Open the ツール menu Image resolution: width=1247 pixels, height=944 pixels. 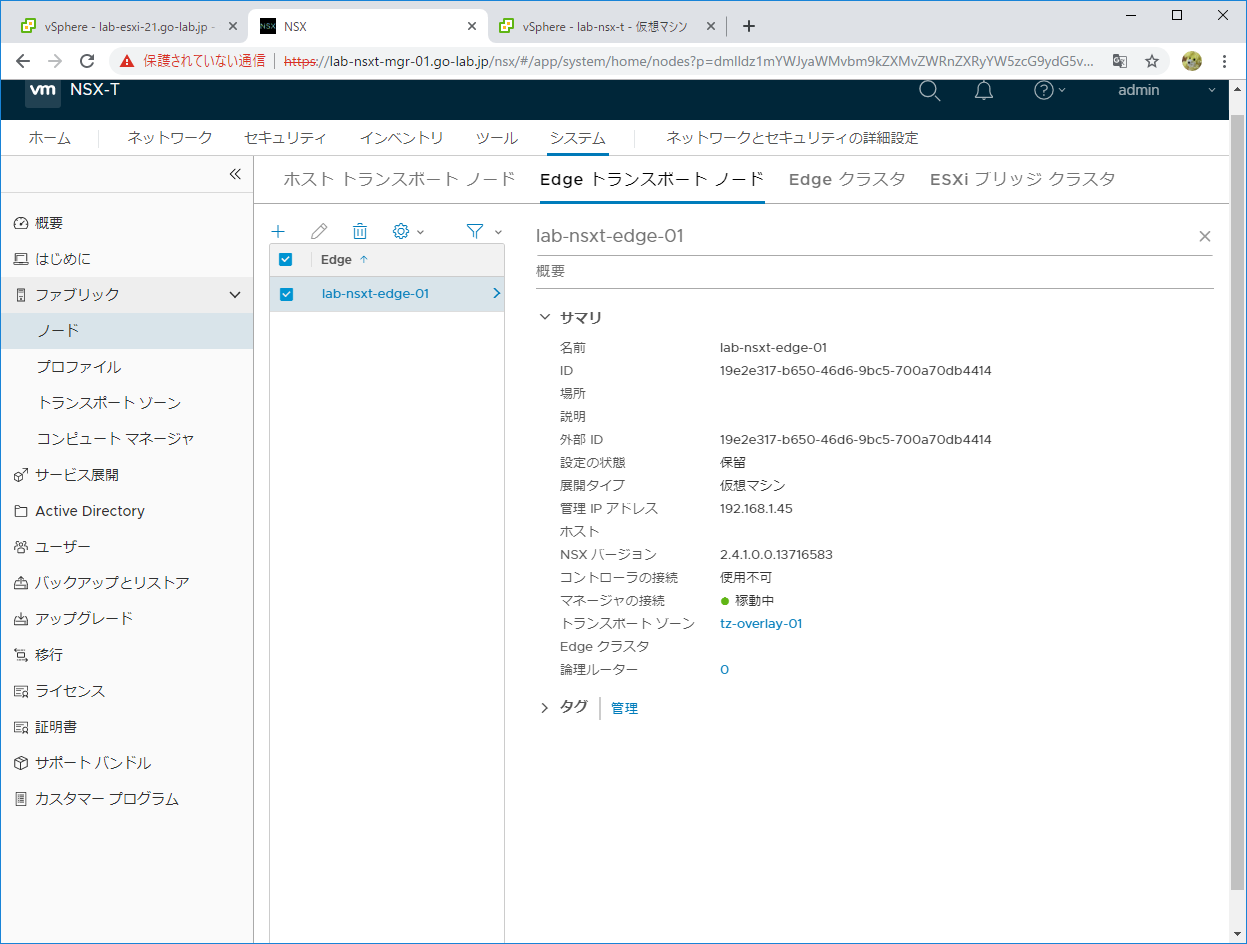click(496, 138)
